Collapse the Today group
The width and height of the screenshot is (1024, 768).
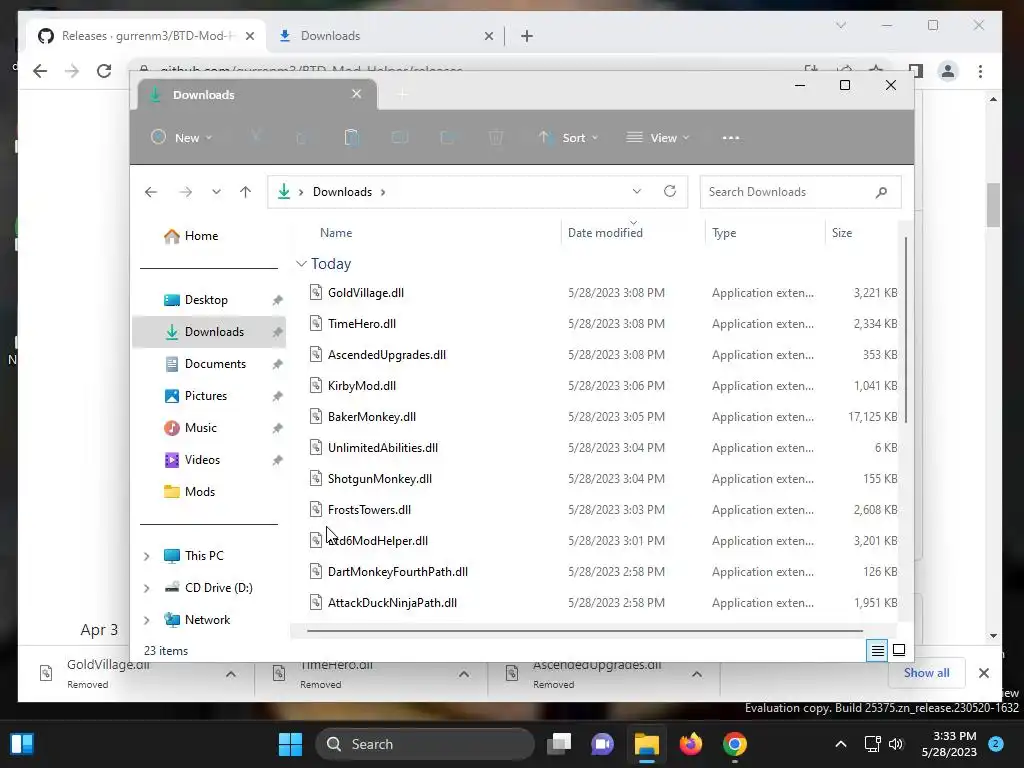[301, 264]
